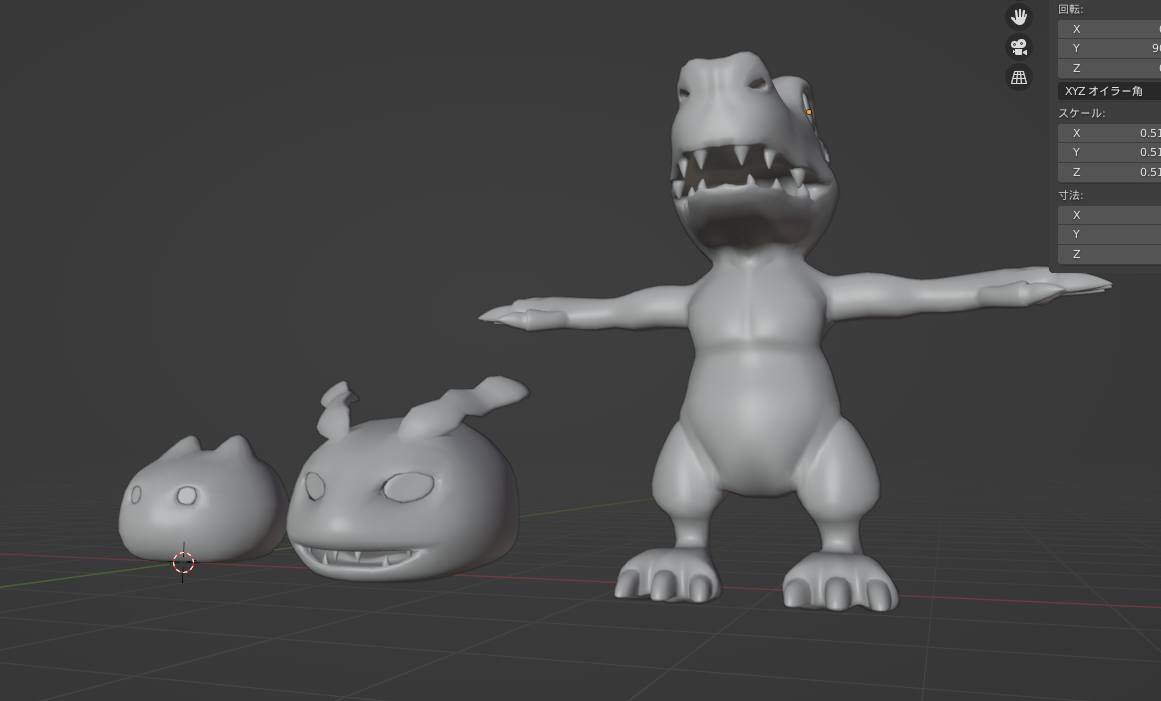
Task: Open the XYZ オイラー角 rotation mode dropdown
Action: (1109, 91)
